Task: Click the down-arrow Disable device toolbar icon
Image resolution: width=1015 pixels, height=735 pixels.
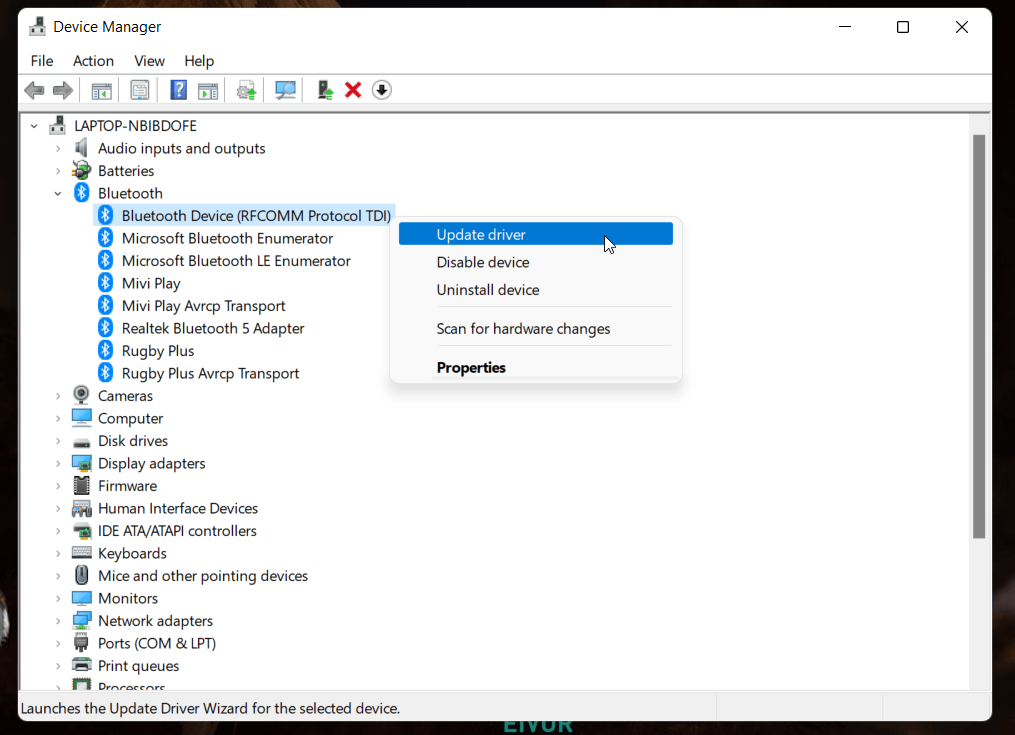Action: point(382,90)
